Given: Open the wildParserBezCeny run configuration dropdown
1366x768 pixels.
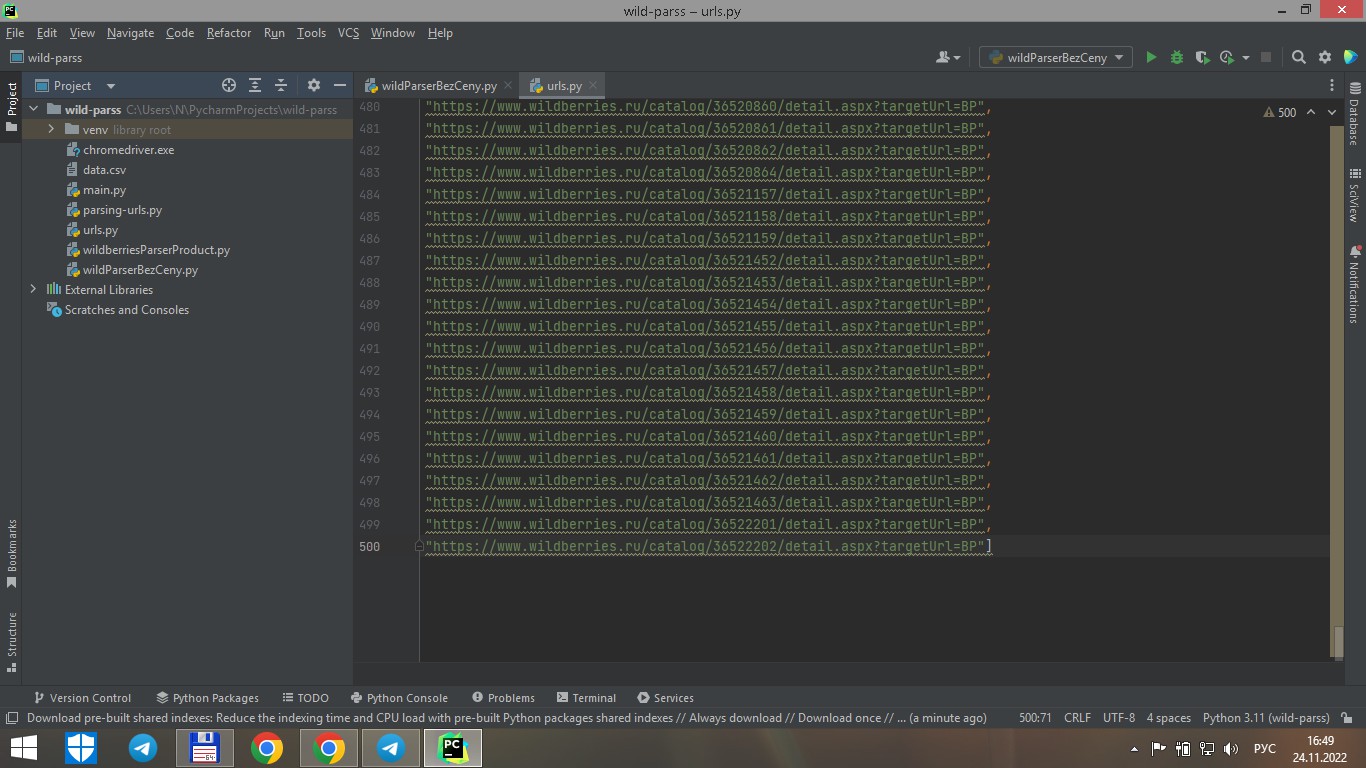Looking at the screenshot, I should tap(1056, 58).
